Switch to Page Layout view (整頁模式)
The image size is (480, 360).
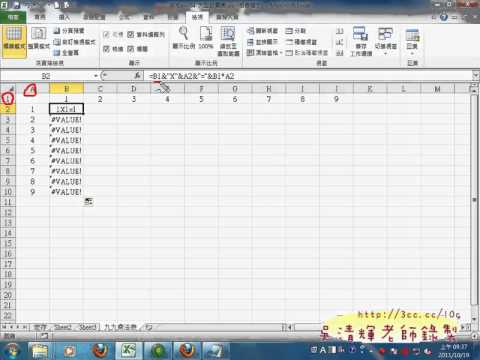point(38,40)
